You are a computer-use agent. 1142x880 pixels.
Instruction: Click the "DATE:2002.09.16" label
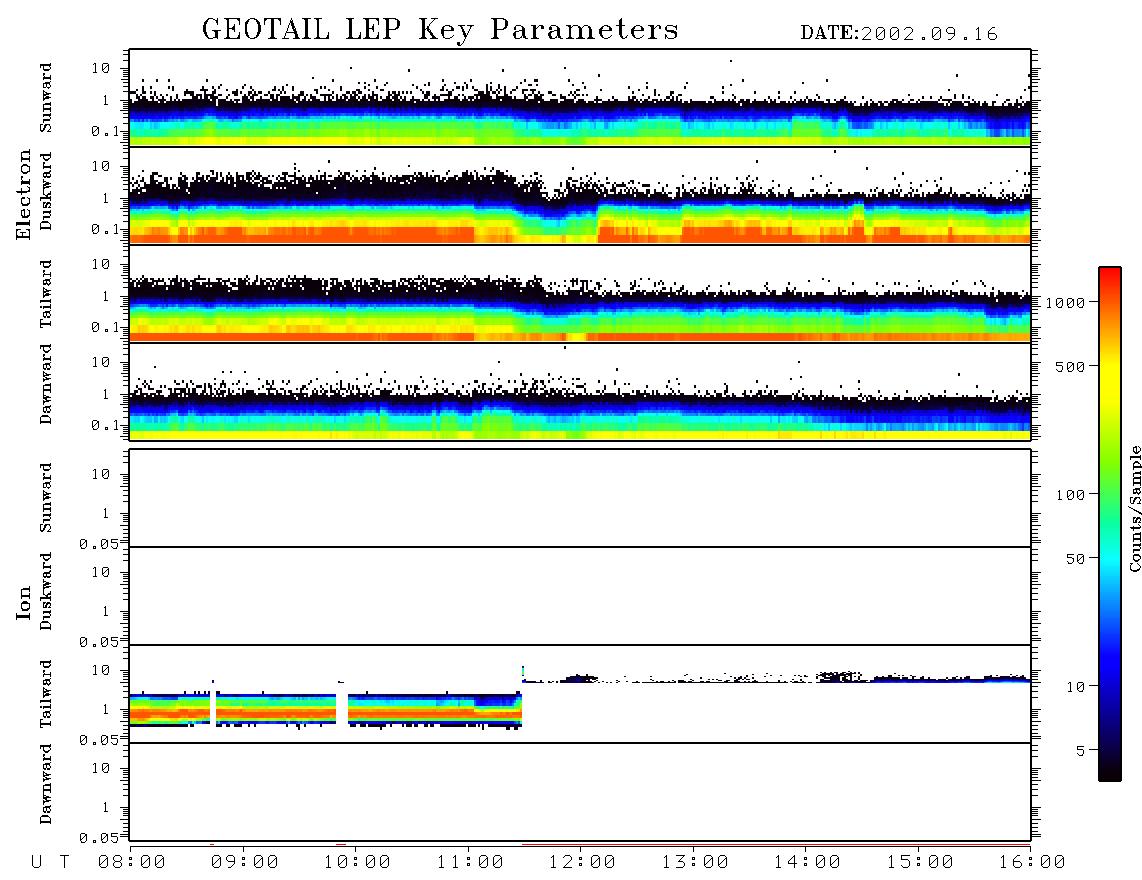pyautogui.click(x=899, y=34)
